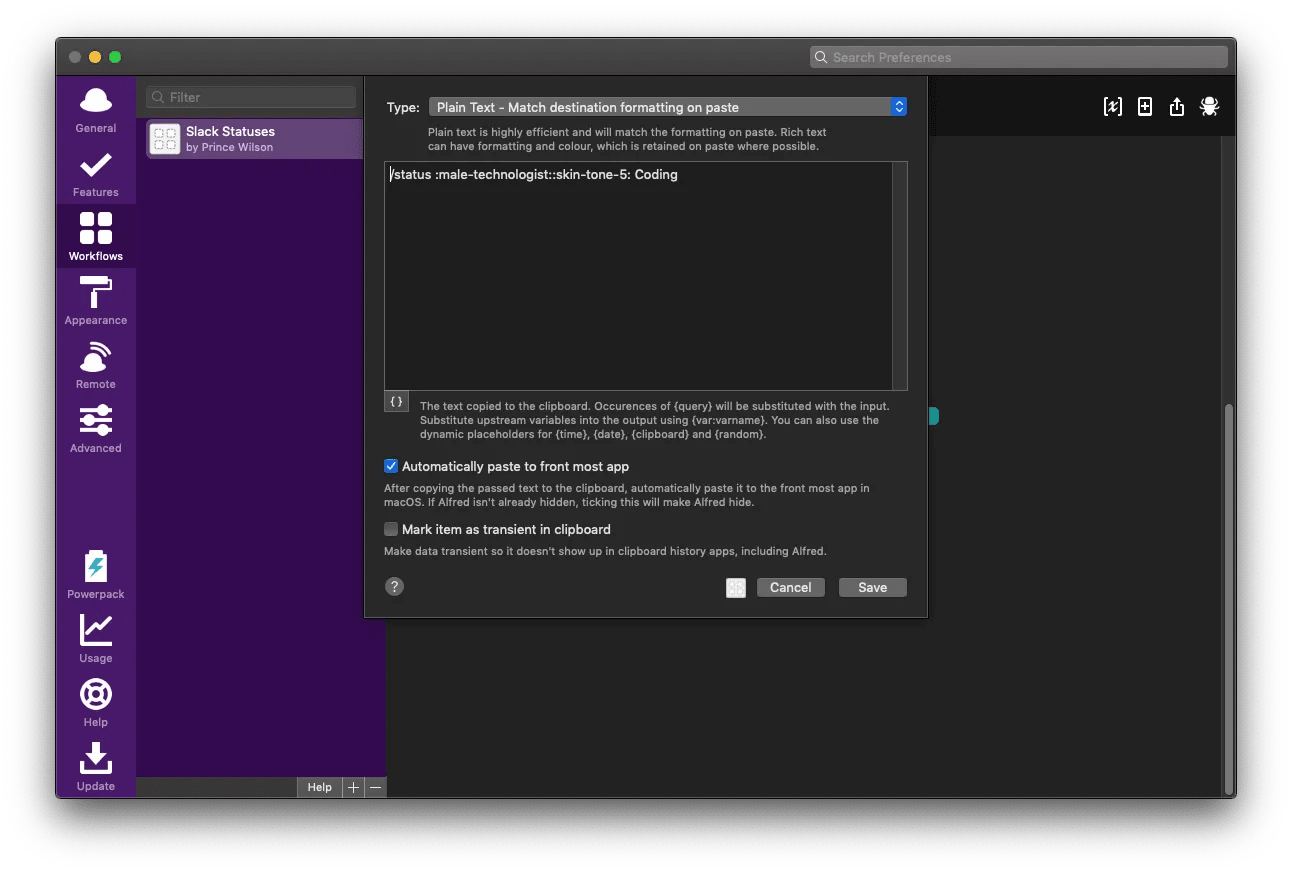Screen dimensions: 1292x872
Task: Click the workflow Filter field
Action: (x=251, y=97)
